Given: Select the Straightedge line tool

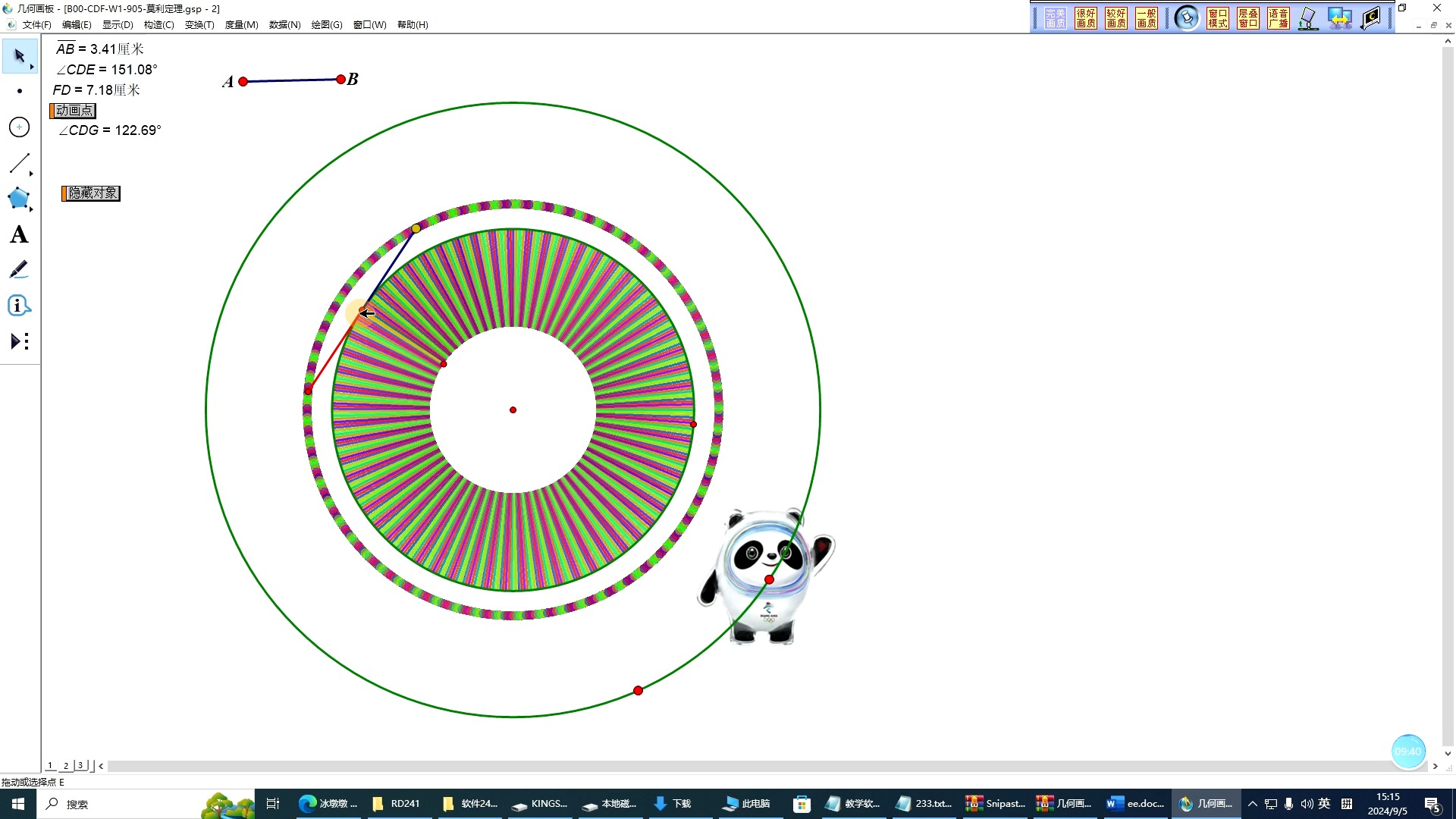Looking at the screenshot, I should tap(19, 163).
